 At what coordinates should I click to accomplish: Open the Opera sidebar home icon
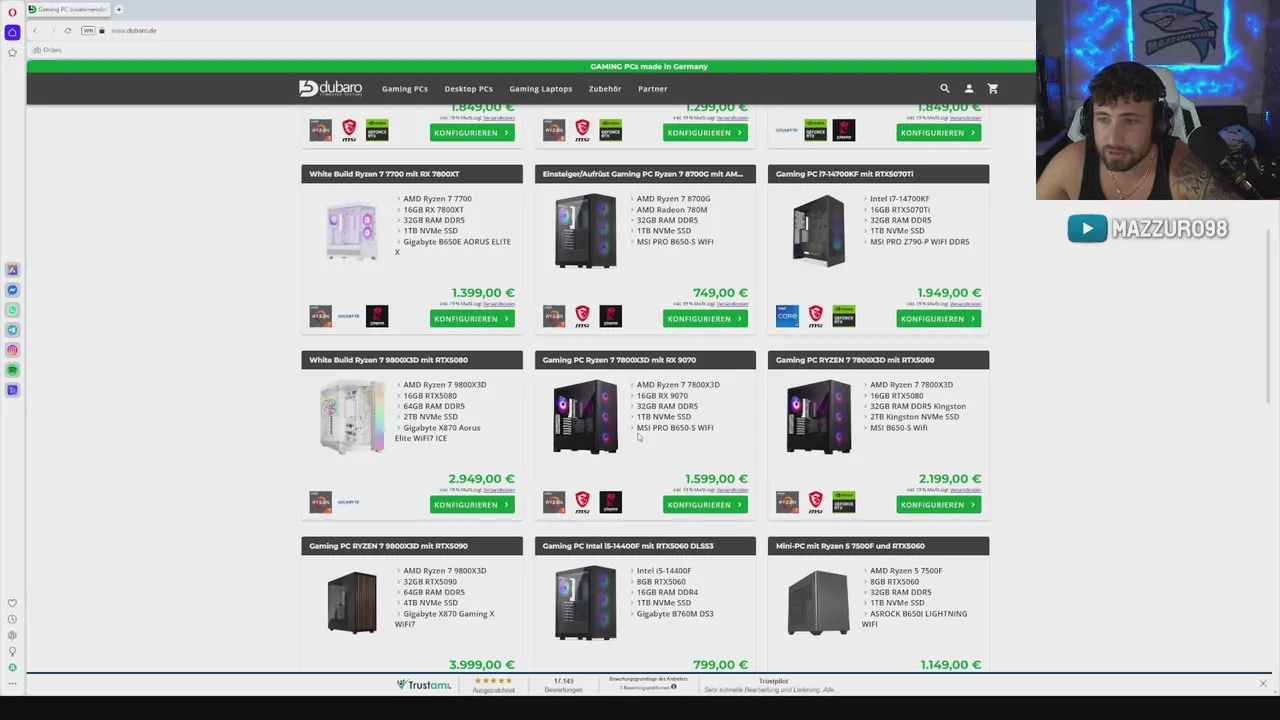12,32
